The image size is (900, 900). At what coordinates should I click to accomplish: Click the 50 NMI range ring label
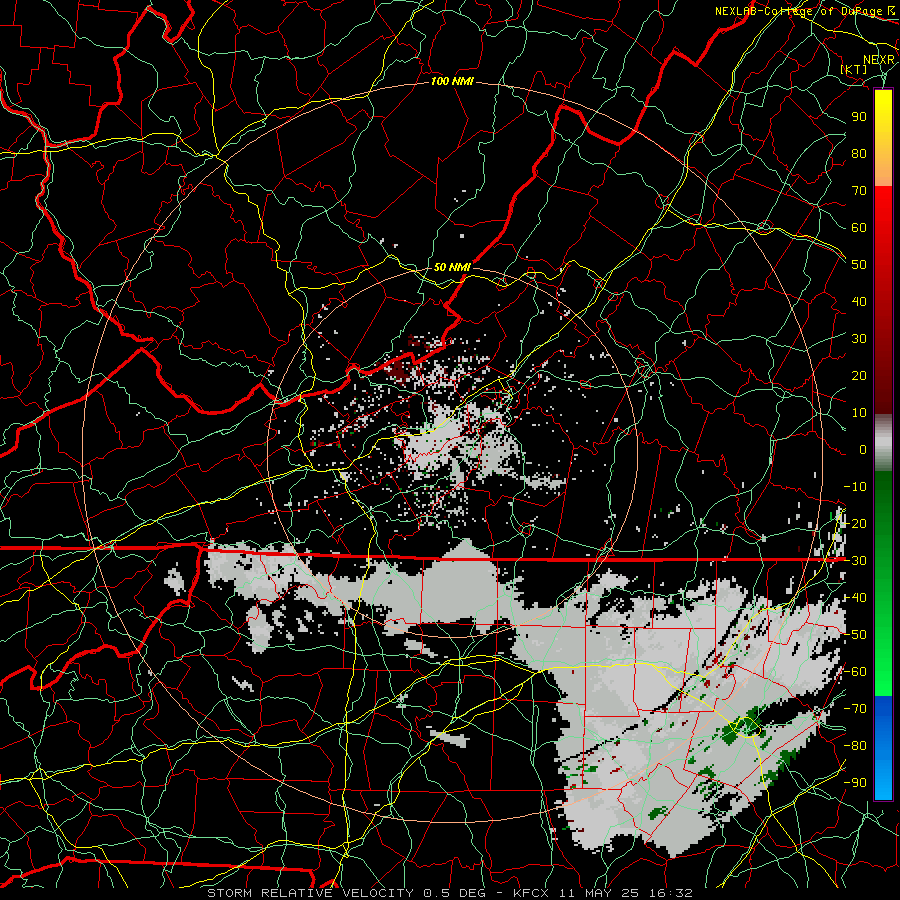coord(452,267)
